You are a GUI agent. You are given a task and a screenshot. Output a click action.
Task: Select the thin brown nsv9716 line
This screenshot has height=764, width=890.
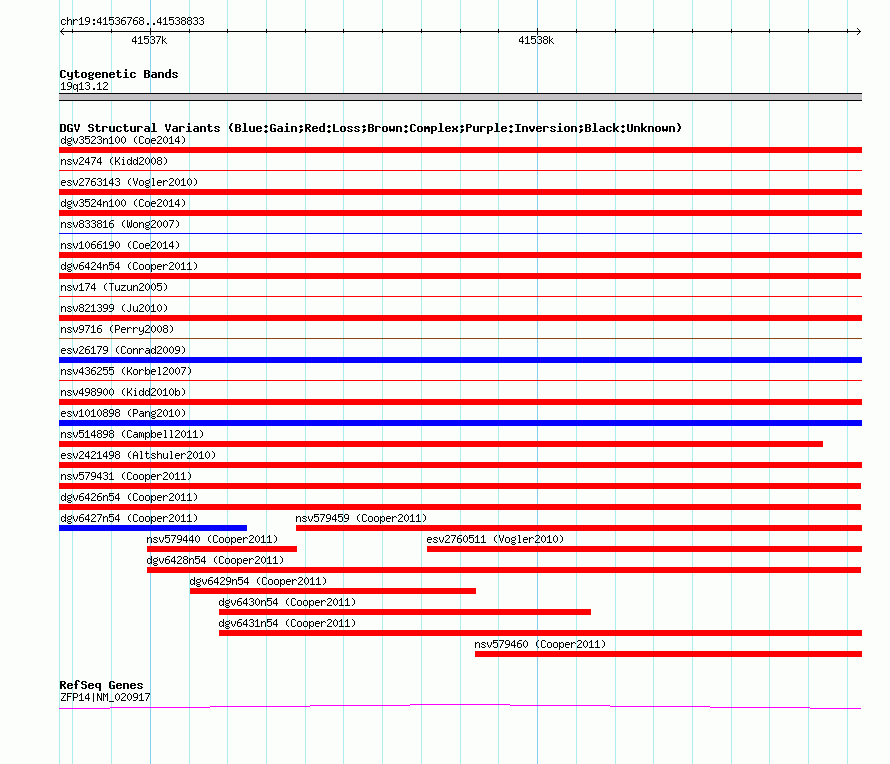tap(460, 338)
